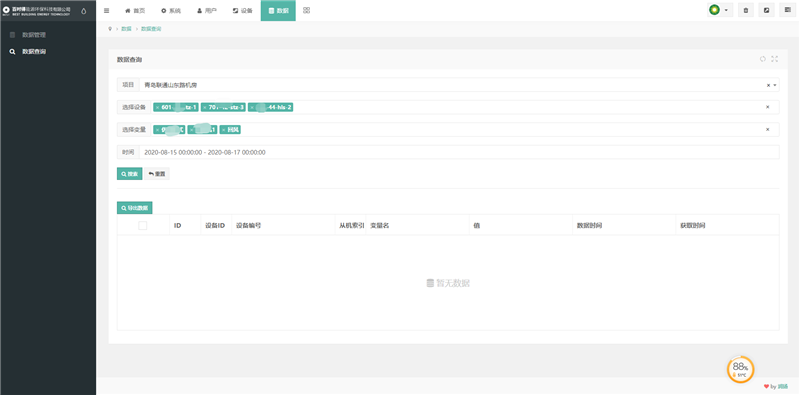
Task: Remove the middle variable tag
Action: (x=191, y=130)
